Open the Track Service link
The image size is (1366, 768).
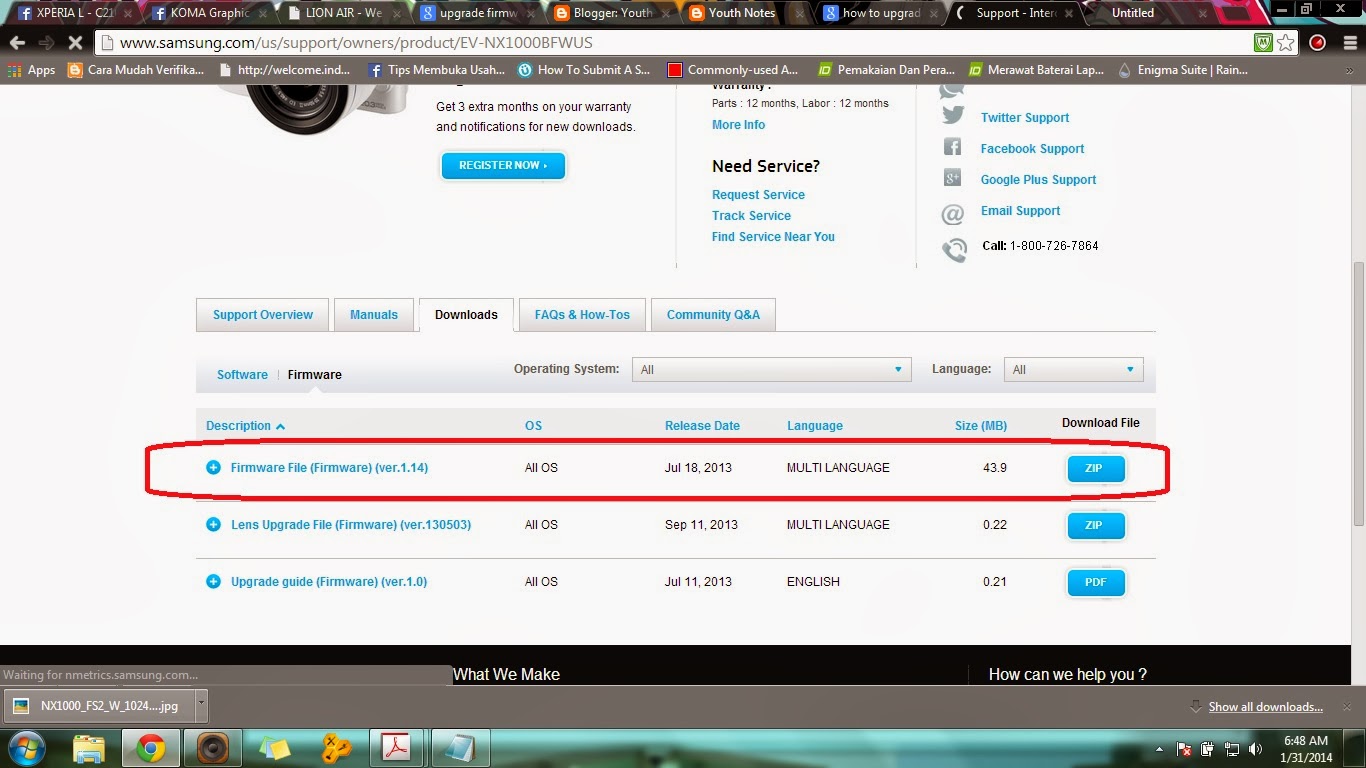[x=751, y=216]
